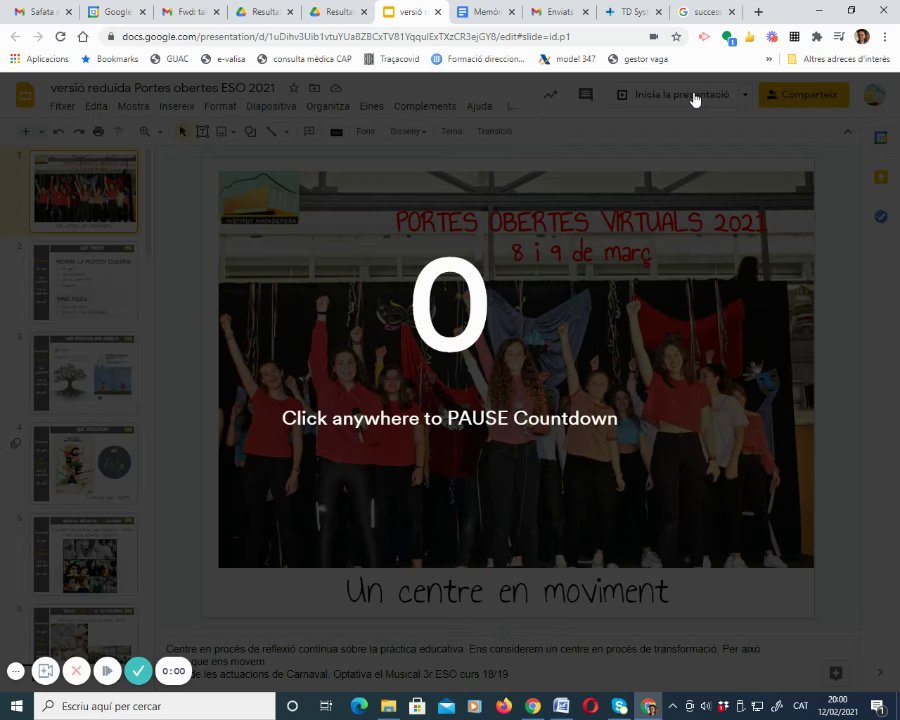This screenshot has height=720, width=900.
Task: Finish recording with the green checkmark
Action: (x=138, y=671)
